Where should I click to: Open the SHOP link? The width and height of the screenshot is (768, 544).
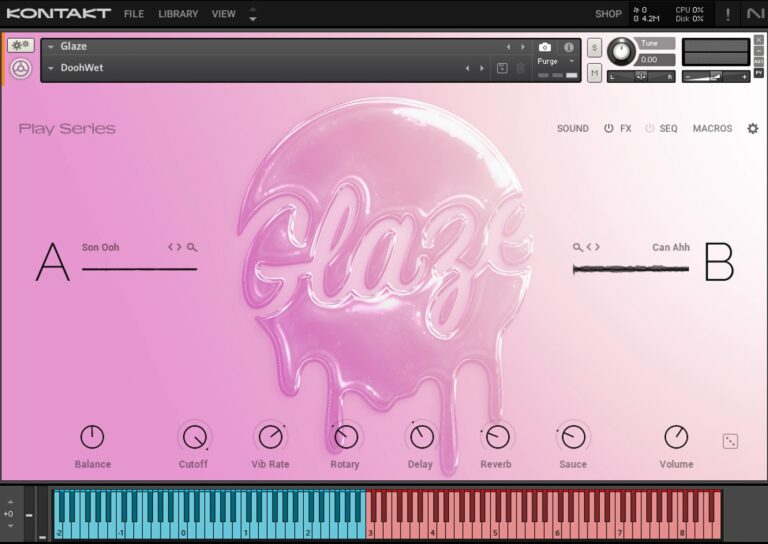point(608,14)
